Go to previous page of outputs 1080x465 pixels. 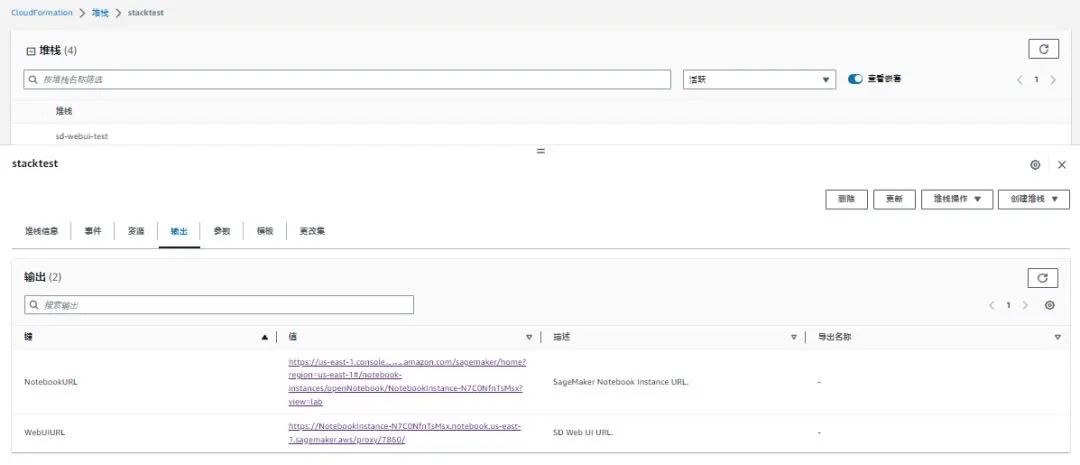pyautogui.click(x=991, y=305)
